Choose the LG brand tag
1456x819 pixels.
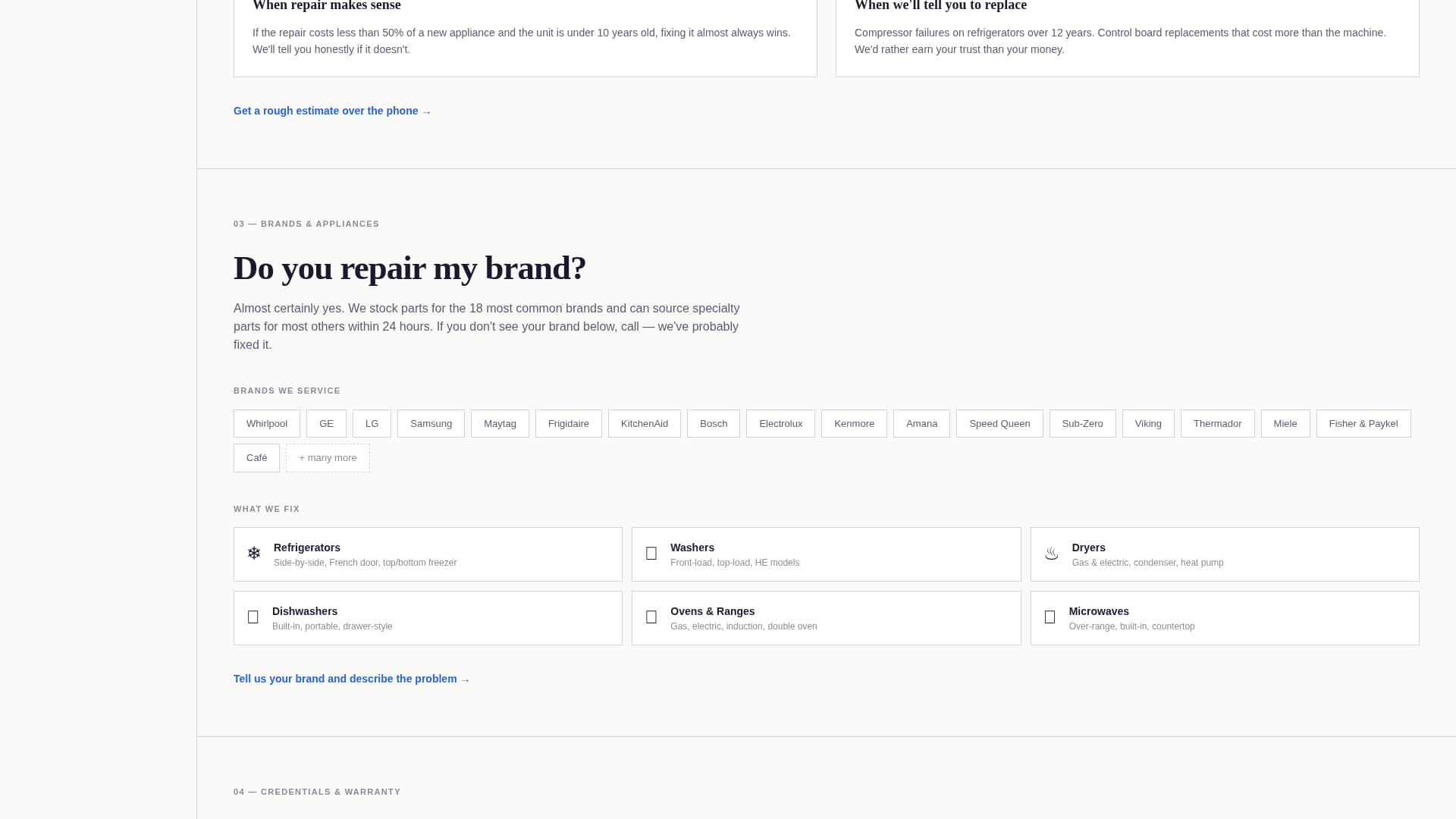pyautogui.click(x=372, y=424)
